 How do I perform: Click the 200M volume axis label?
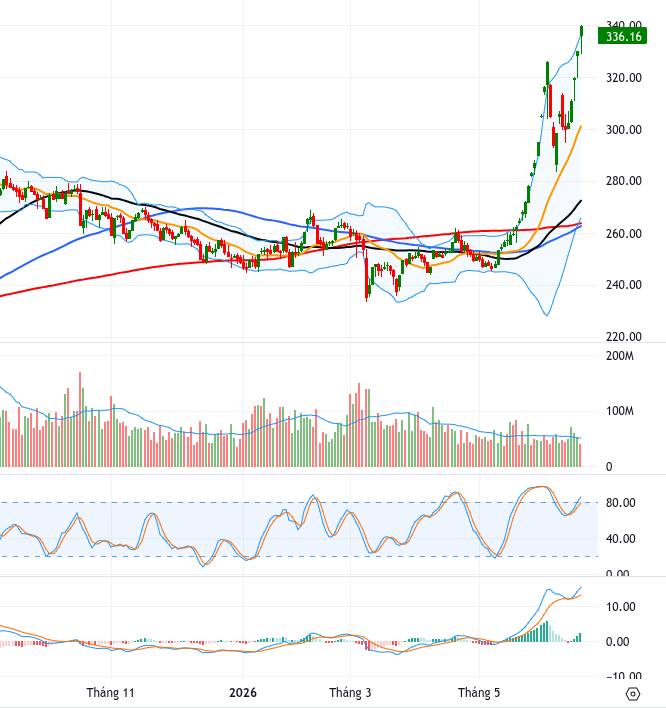[x=619, y=356]
